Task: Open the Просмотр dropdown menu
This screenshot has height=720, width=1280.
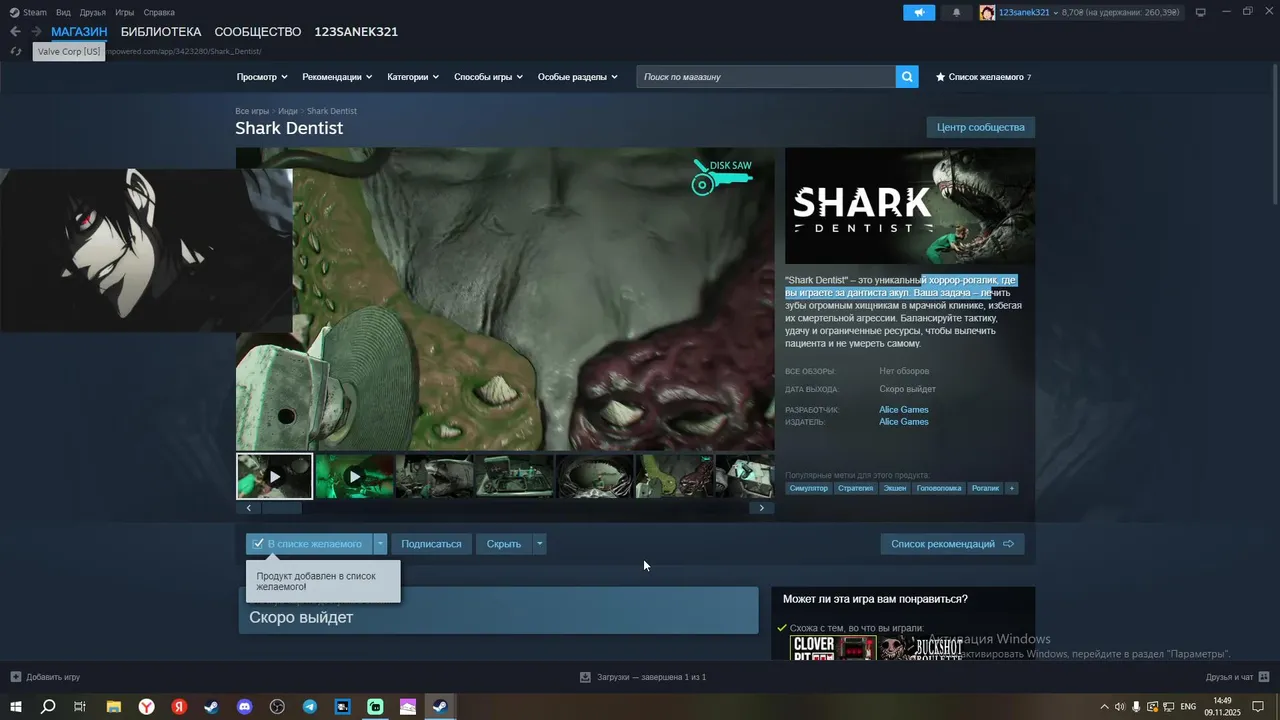Action: tap(262, 77)
